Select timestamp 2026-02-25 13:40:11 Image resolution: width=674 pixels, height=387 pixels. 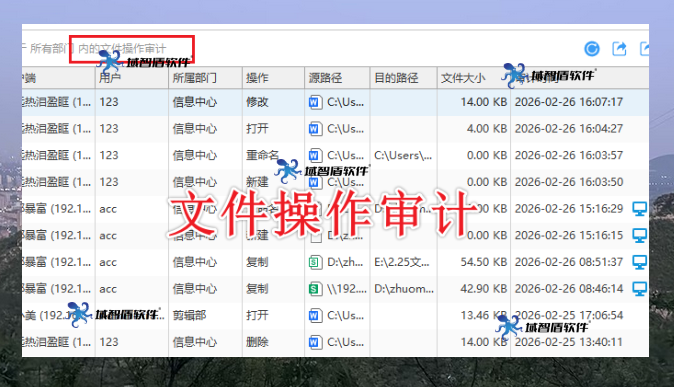[569, 342]
